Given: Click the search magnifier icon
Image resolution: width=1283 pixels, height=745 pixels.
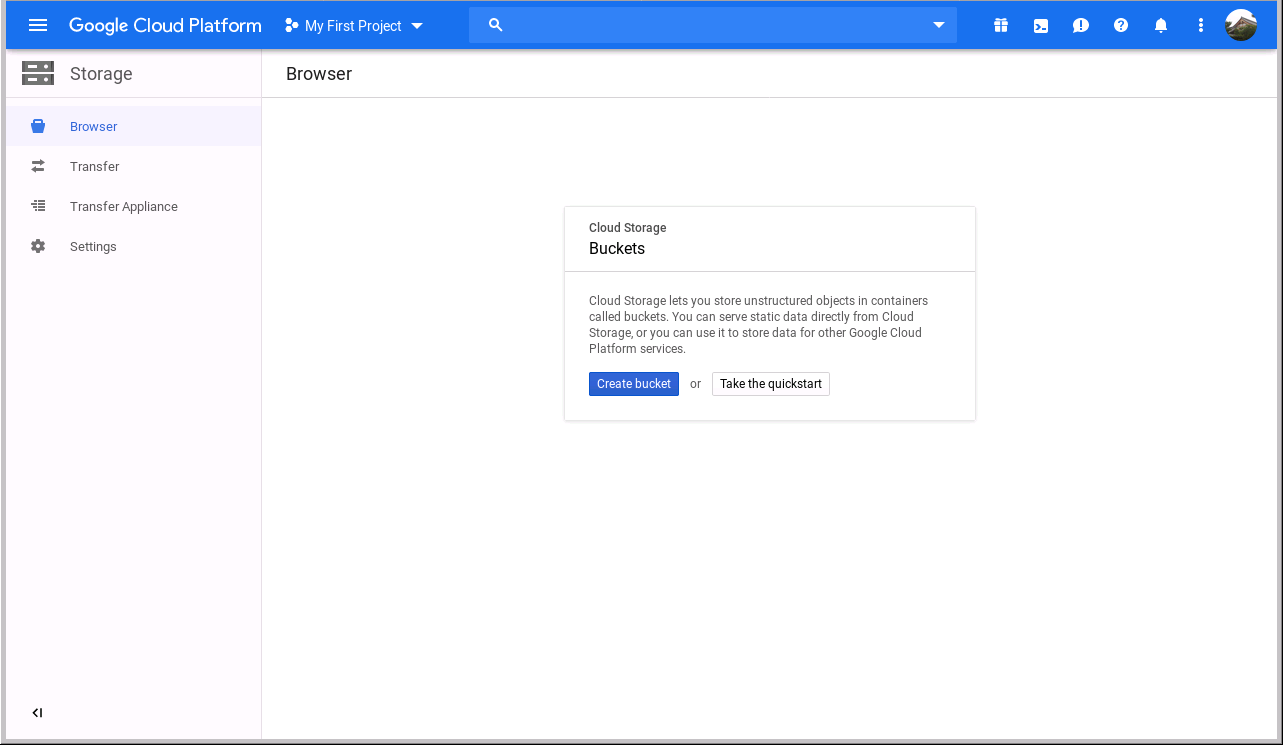Looking at the screenshot, I should pos(495,25).
